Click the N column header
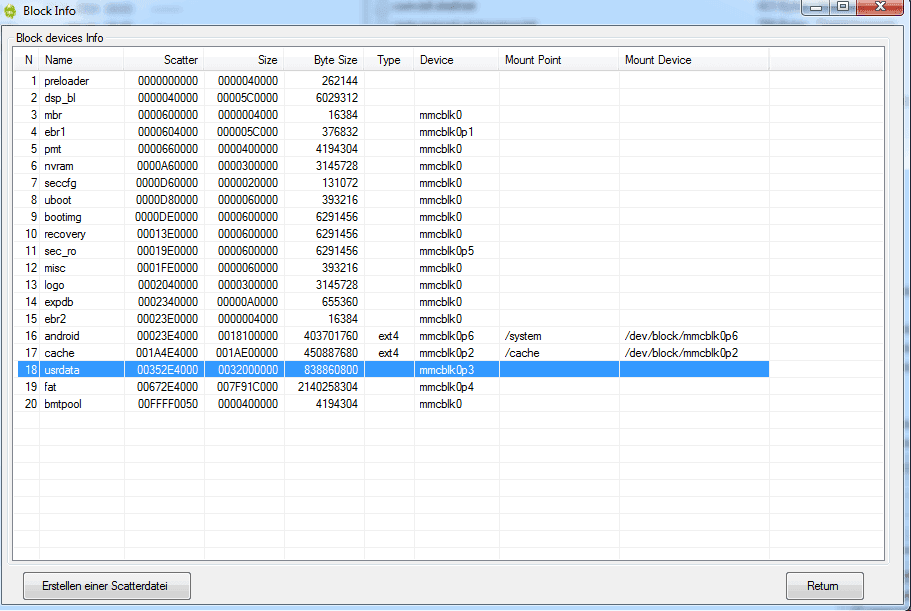This screenshot has width=911, height=611. (28, 60)
